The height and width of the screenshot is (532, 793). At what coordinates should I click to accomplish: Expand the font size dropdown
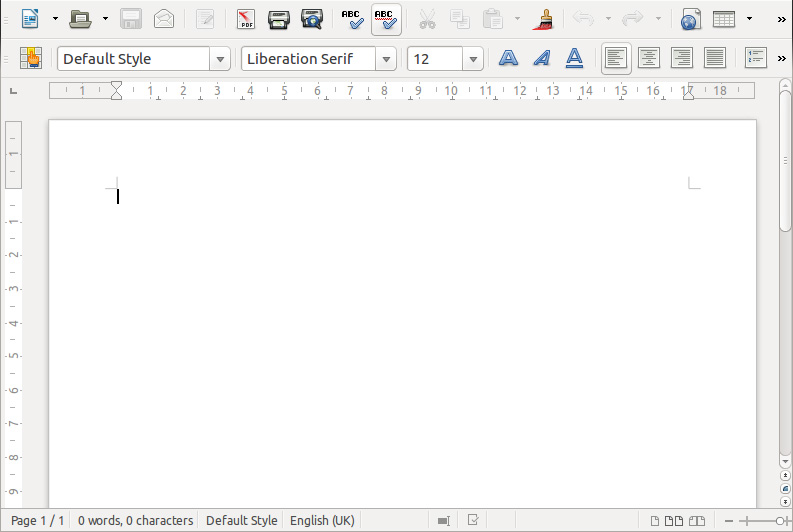[473, 59]
